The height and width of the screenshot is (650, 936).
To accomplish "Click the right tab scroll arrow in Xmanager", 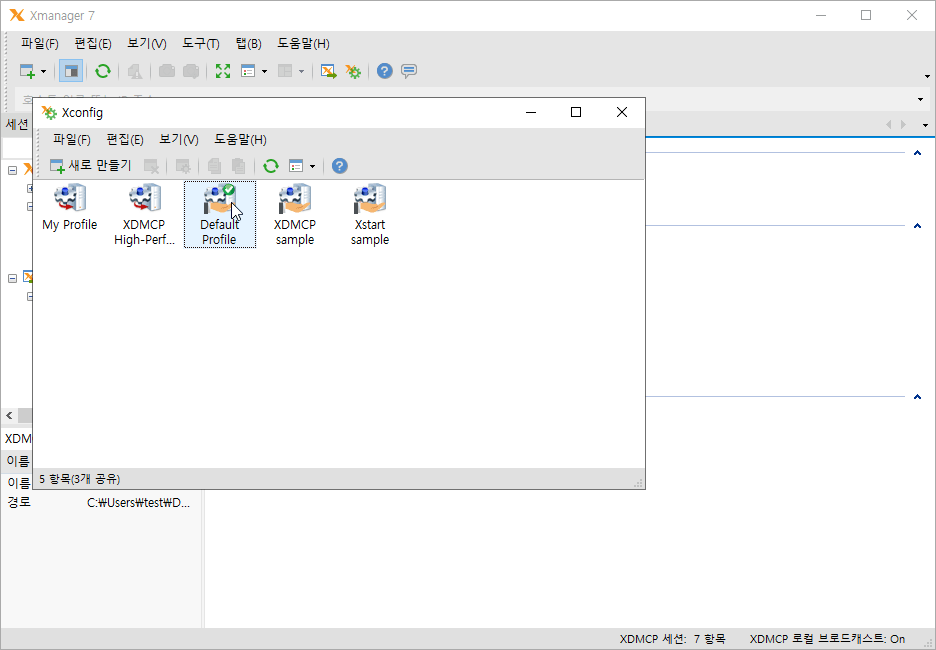I will pos(903,125).
